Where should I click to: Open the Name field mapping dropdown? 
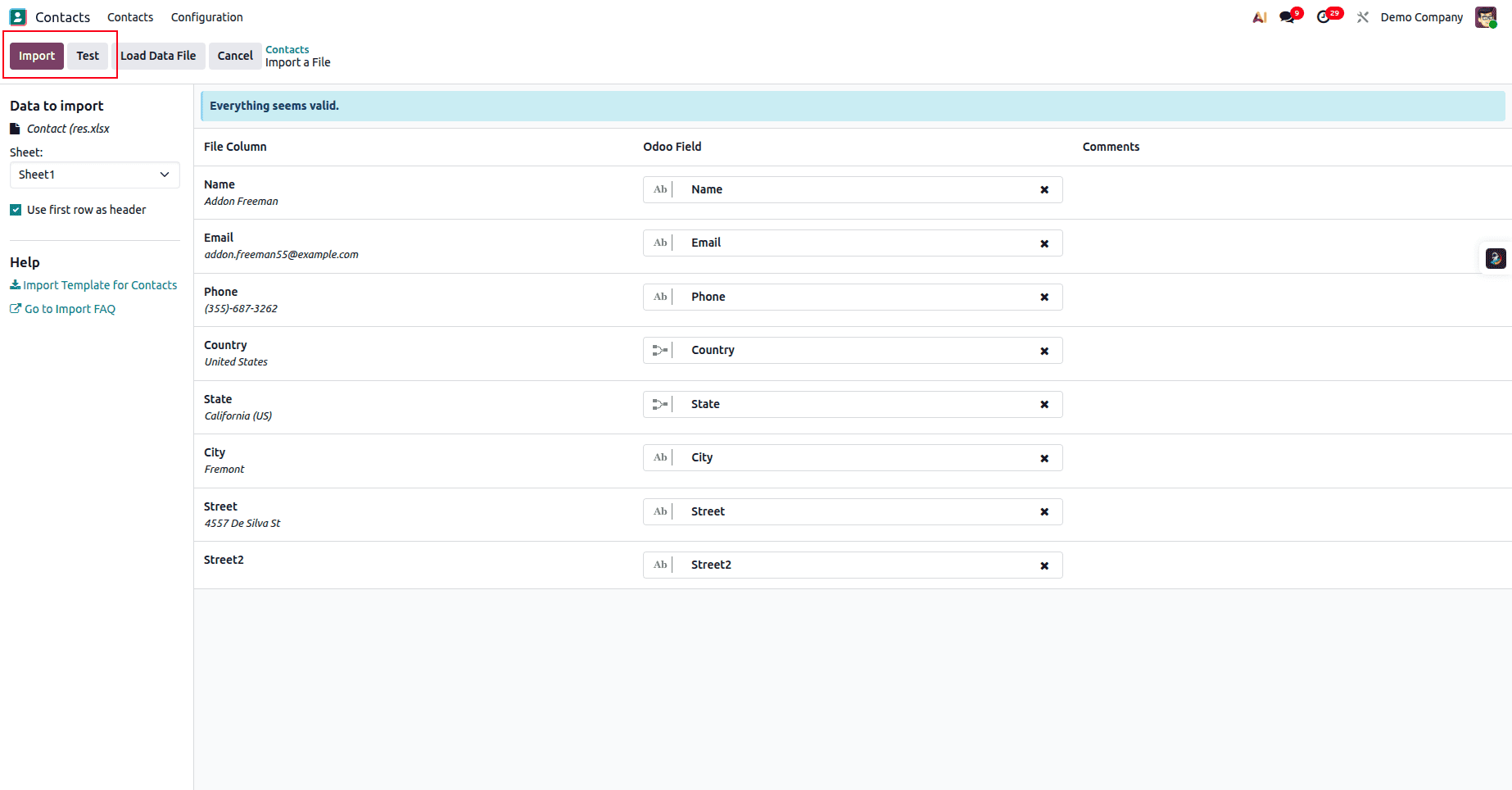click(x=853, y=189)
